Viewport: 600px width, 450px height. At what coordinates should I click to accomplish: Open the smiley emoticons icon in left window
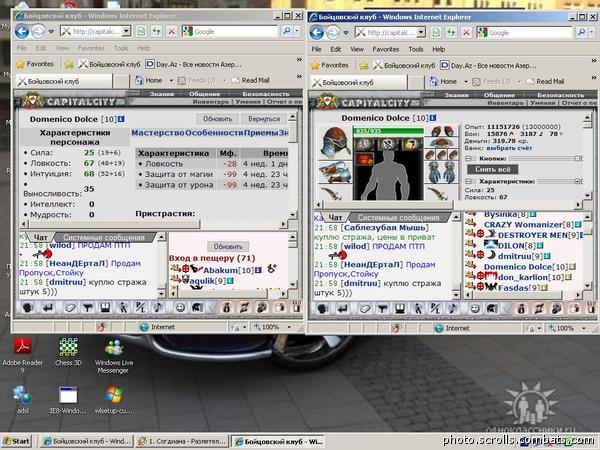pyautogui.click(x=180, y=308)
